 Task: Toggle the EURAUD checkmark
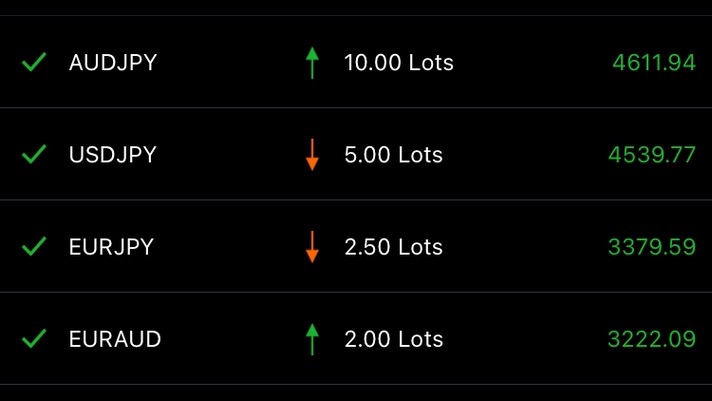(x=34, y=339)
